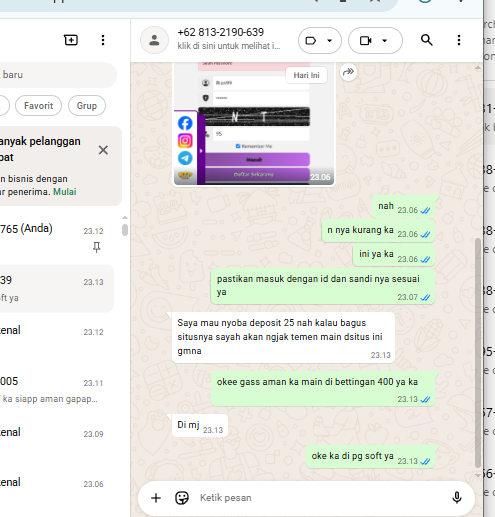Screen dimensions: 495x517
Task: Click the Mulai link in the banner
Action: 65,192
